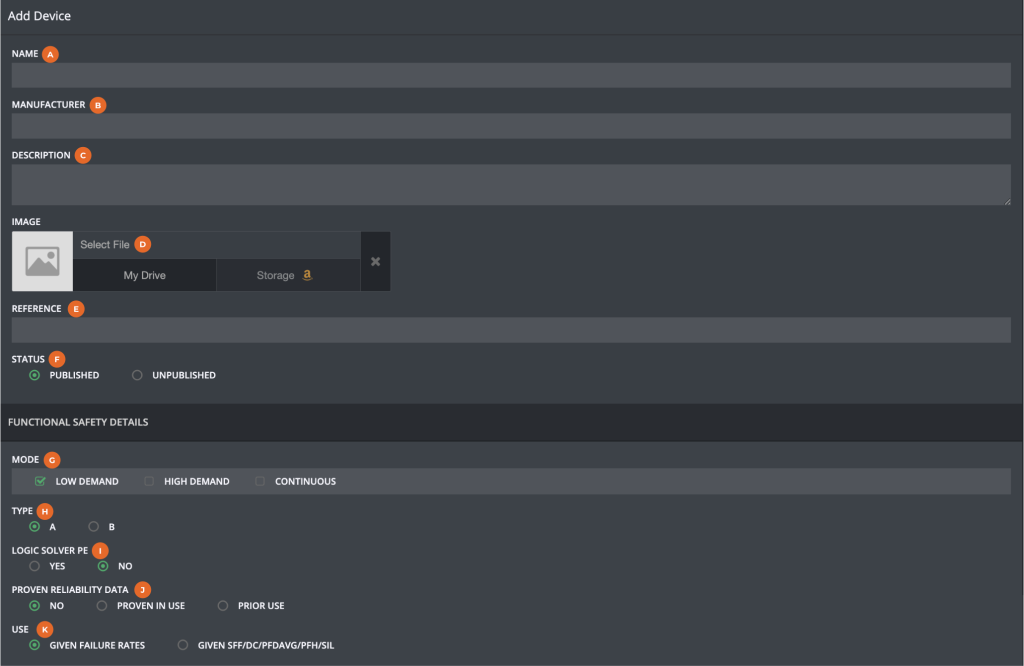The width and height of the screenshot is (1024, 666).
Task: Select Type B radio button
Action: 93,527
